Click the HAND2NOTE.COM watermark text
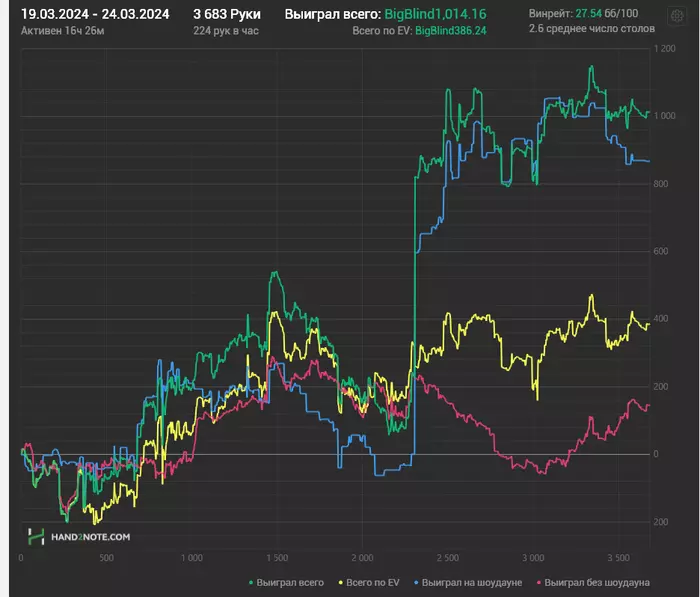Image resolution: width=700 pixels, height=597 pixels. pyautogui.click(x=91, y=537)
